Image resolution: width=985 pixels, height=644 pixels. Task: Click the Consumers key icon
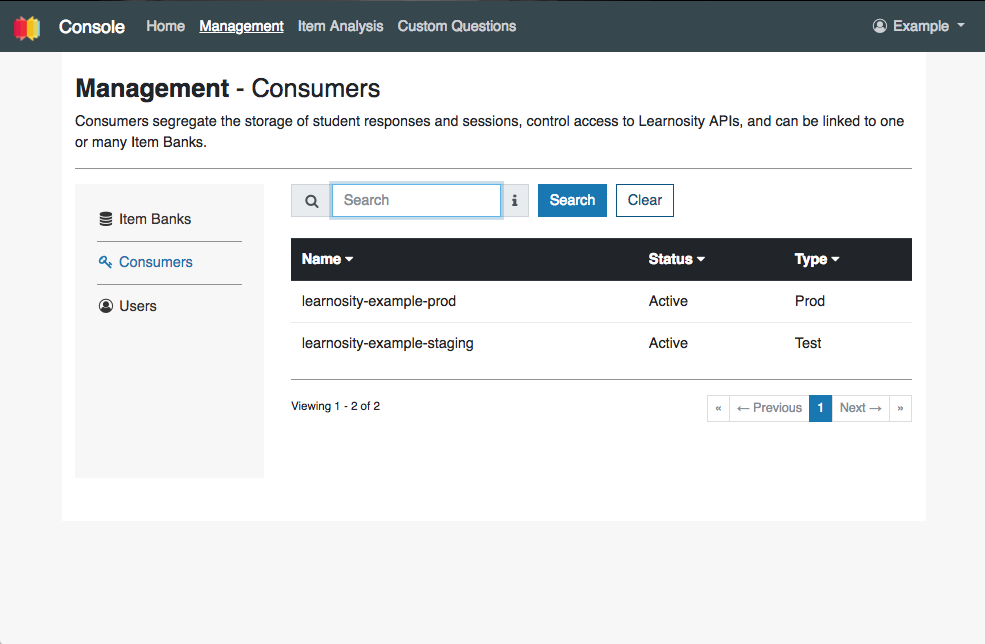pos(106,261)
